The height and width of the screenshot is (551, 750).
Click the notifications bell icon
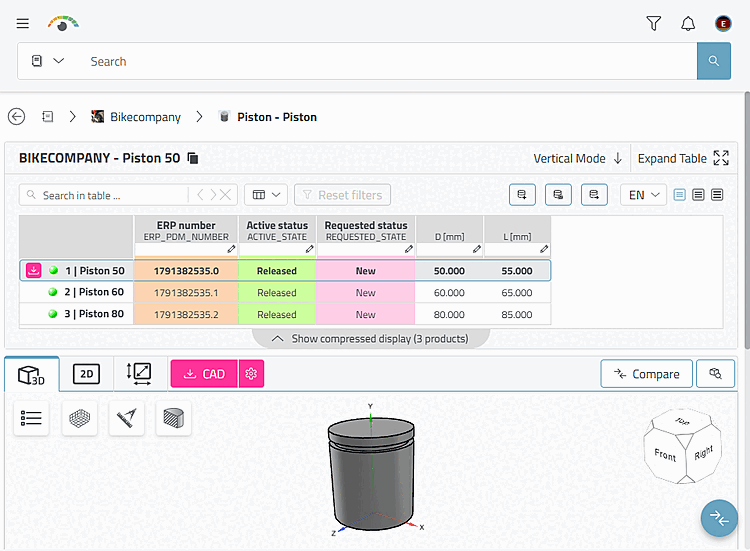coord(688,23)
